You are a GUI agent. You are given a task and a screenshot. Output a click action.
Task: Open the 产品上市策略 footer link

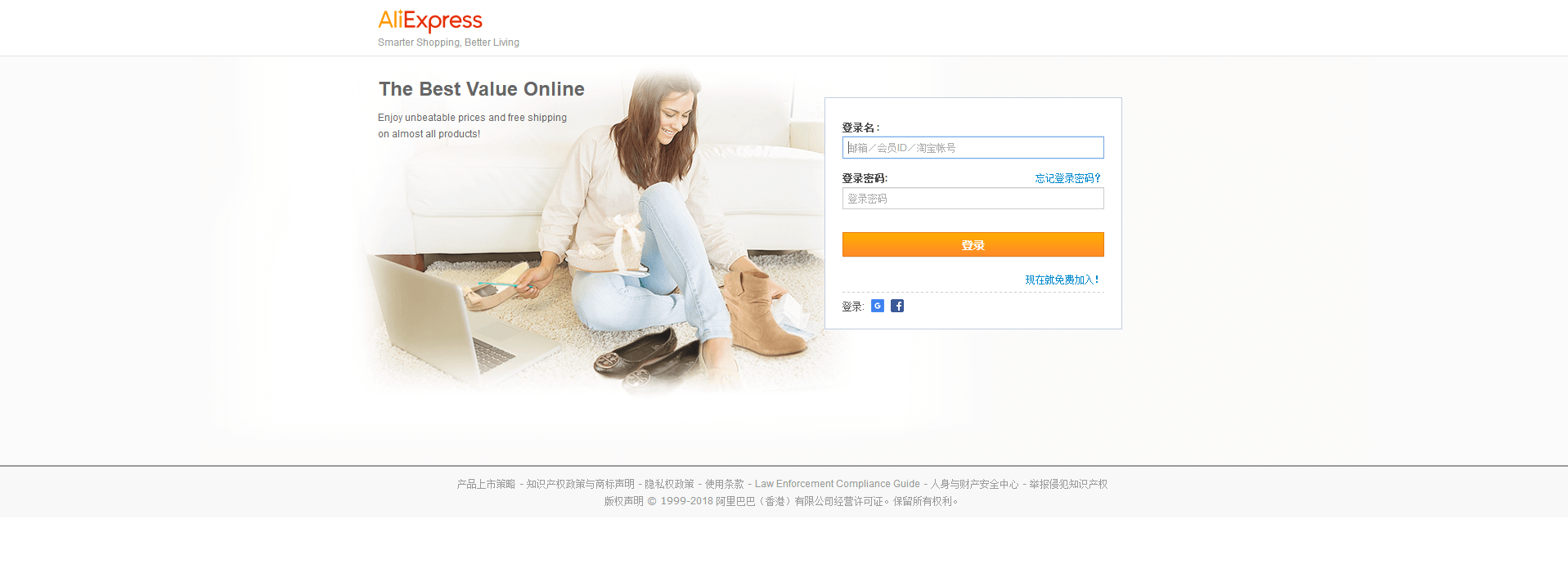click(486, 484)
